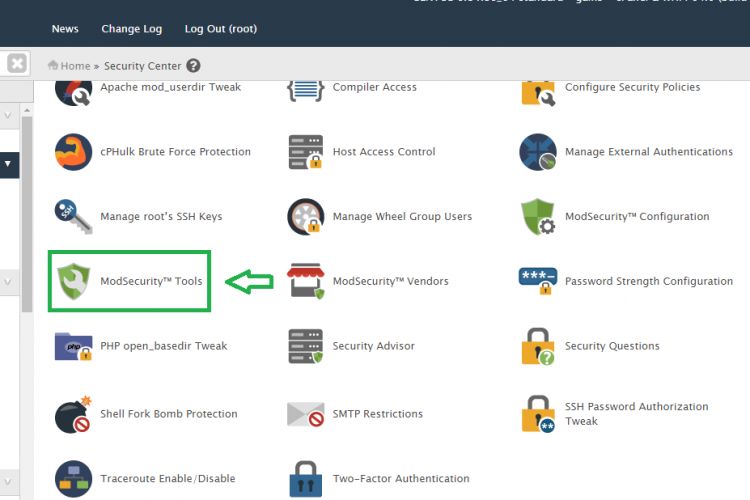Open SSH Password Authorization Tweak icon
This screenshot has height=500, width=750.
(x=538, y=414)
